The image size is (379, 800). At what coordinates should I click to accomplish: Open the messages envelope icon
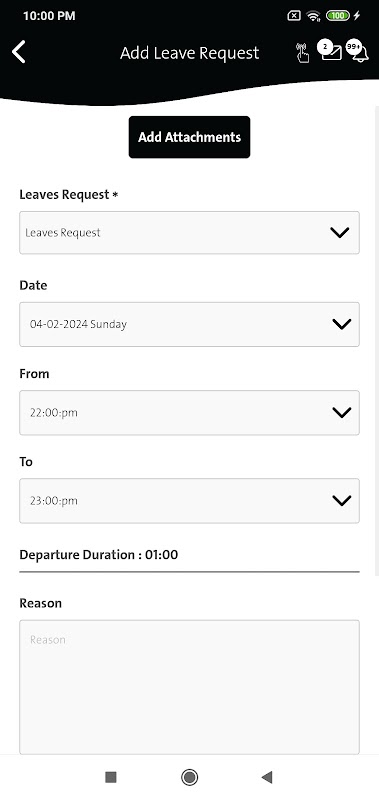click(x=331, y=51)
